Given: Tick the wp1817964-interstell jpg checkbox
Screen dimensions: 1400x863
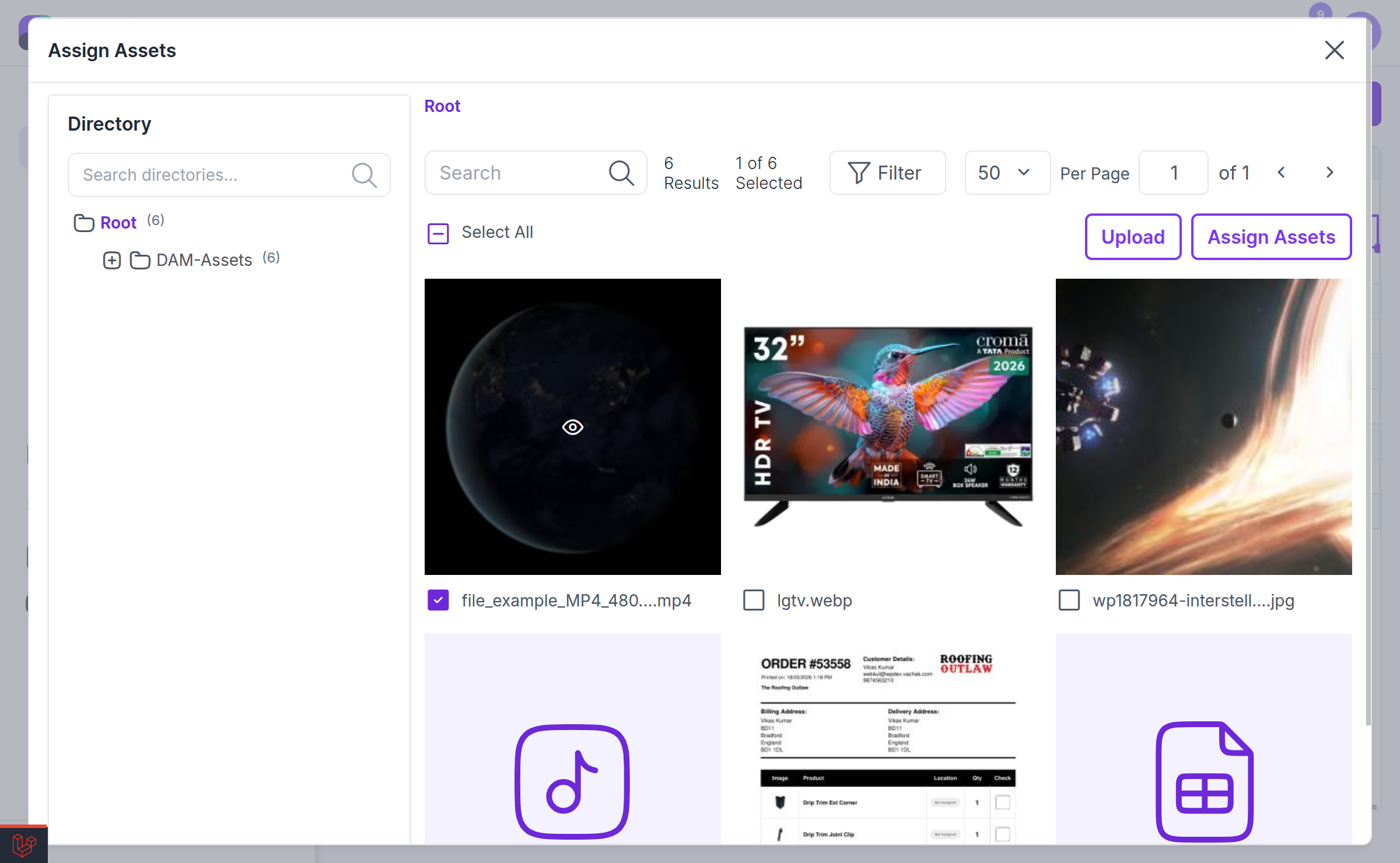Looking at the screenshot, I should coord(1069,600).
